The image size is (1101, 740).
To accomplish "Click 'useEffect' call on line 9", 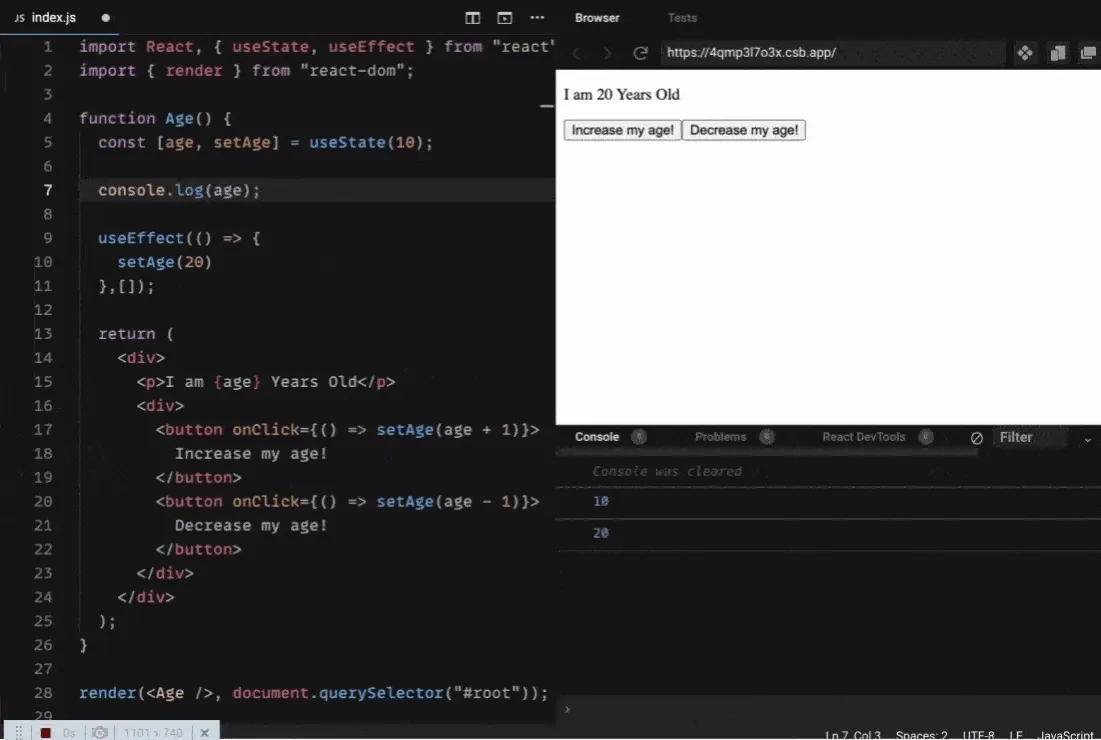I will click(140, 238).
